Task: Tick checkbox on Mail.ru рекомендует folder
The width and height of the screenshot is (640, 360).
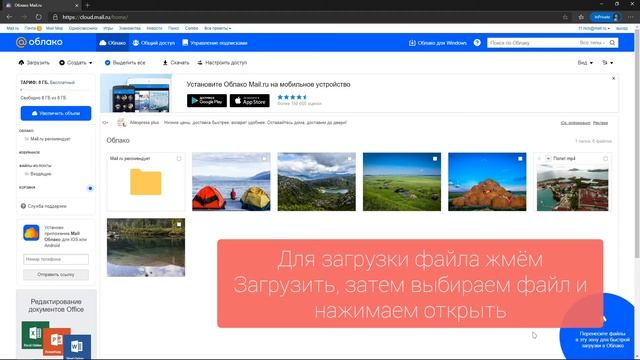Action: point(179,158)
